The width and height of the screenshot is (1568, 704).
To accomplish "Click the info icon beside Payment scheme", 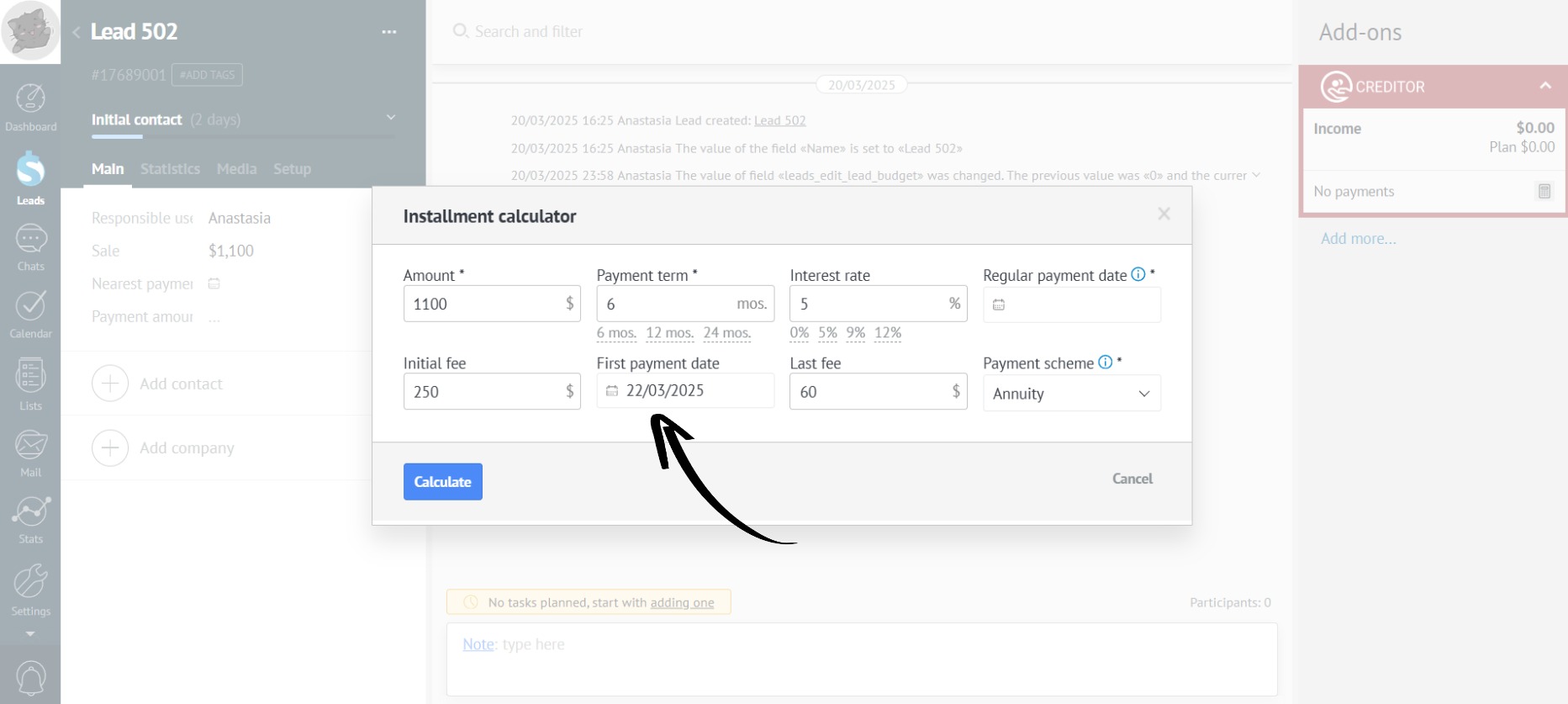I will tap(1106, 363).
